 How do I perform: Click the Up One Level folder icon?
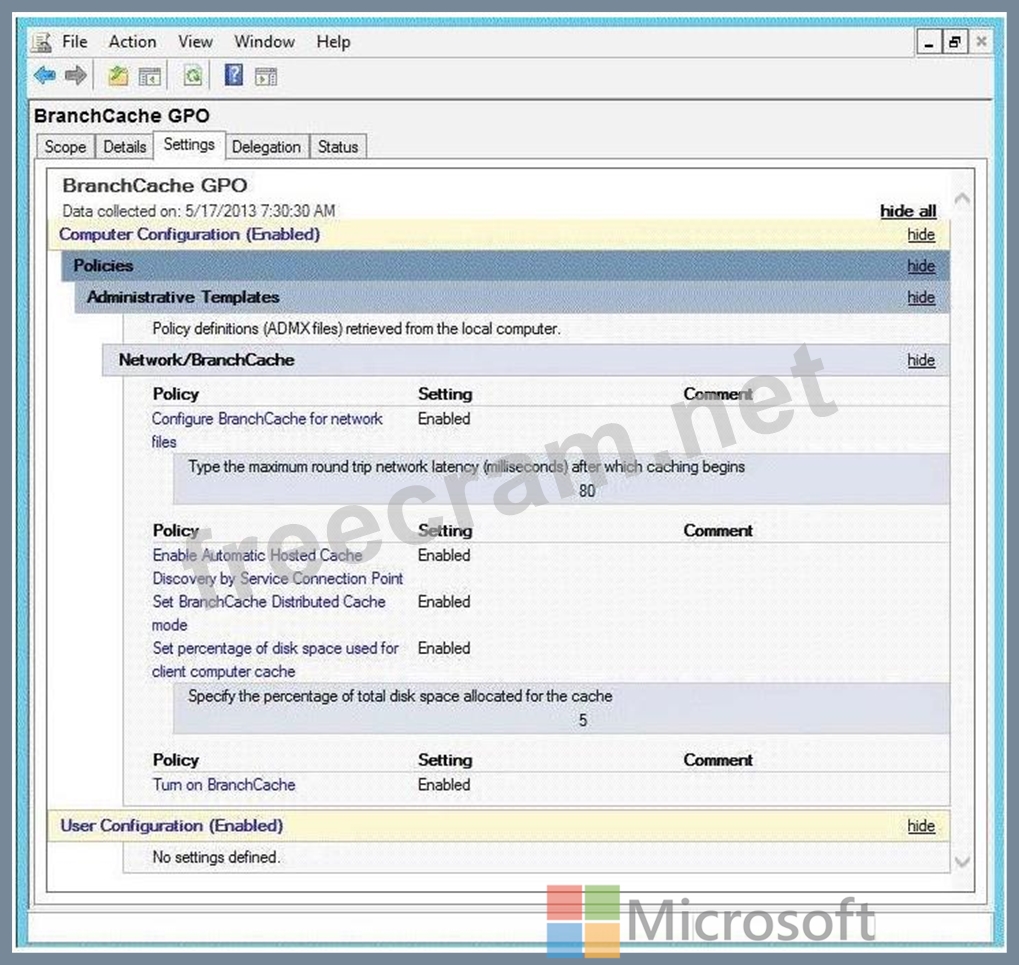(x=118, y=76)
